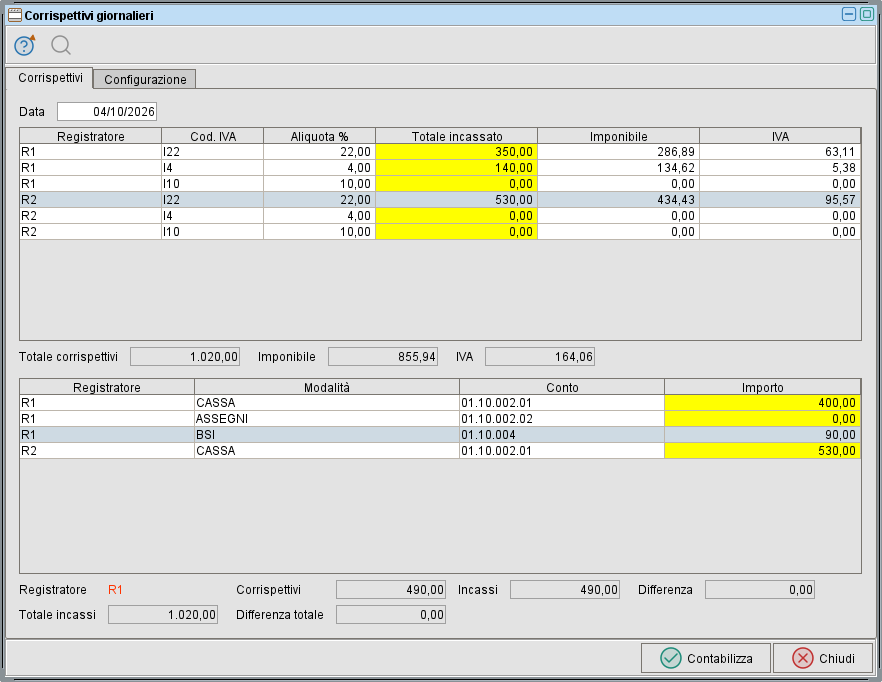
Task: Click Importo cell 400,00 for CASSA
Action: (x=762, y=403)
